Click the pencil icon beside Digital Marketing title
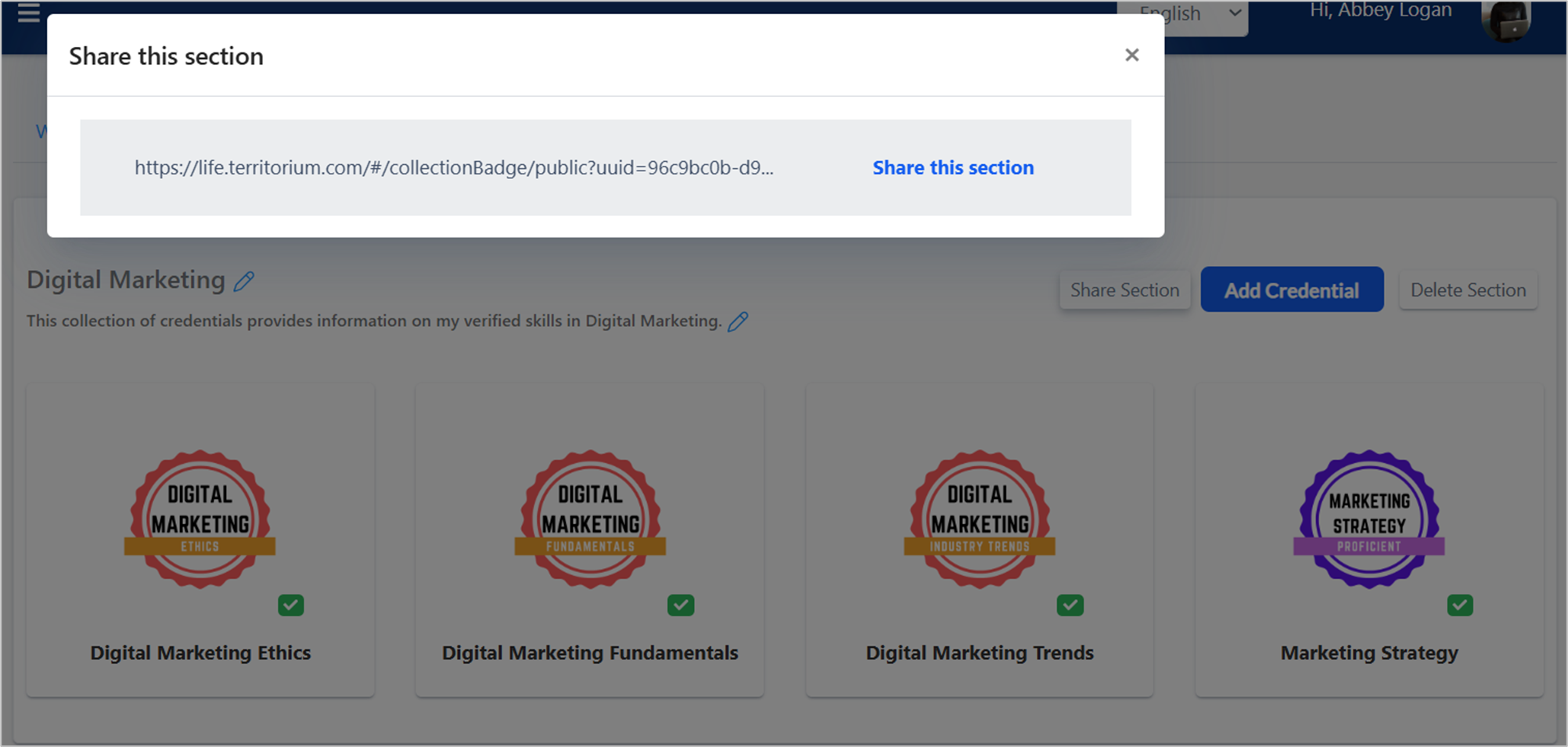 (x=244, y=281)
